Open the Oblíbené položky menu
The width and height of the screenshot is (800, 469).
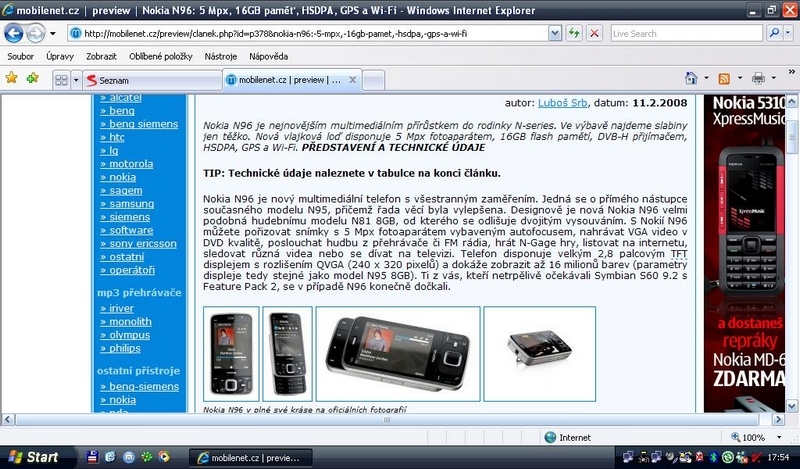[x=161, y=57]
